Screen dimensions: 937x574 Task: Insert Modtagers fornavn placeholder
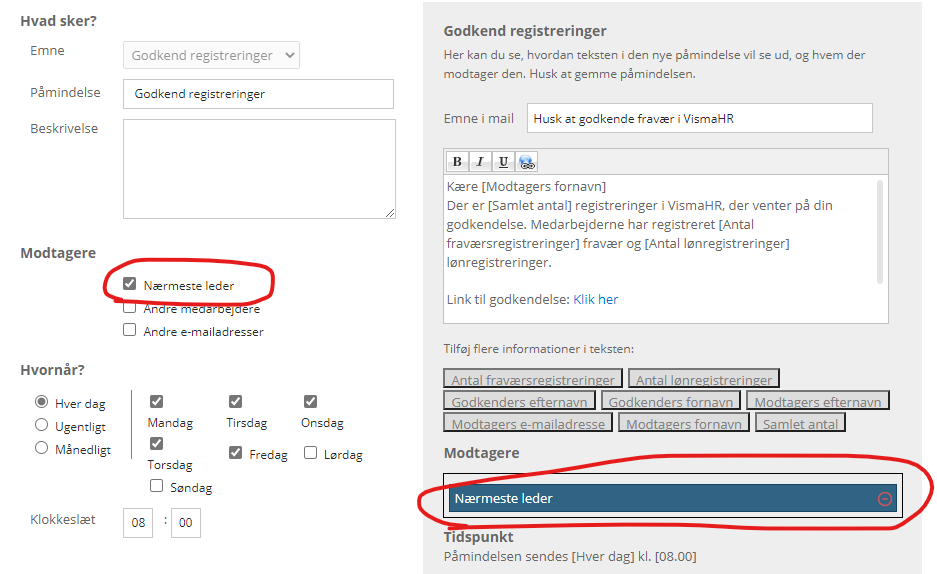point(684,423)
